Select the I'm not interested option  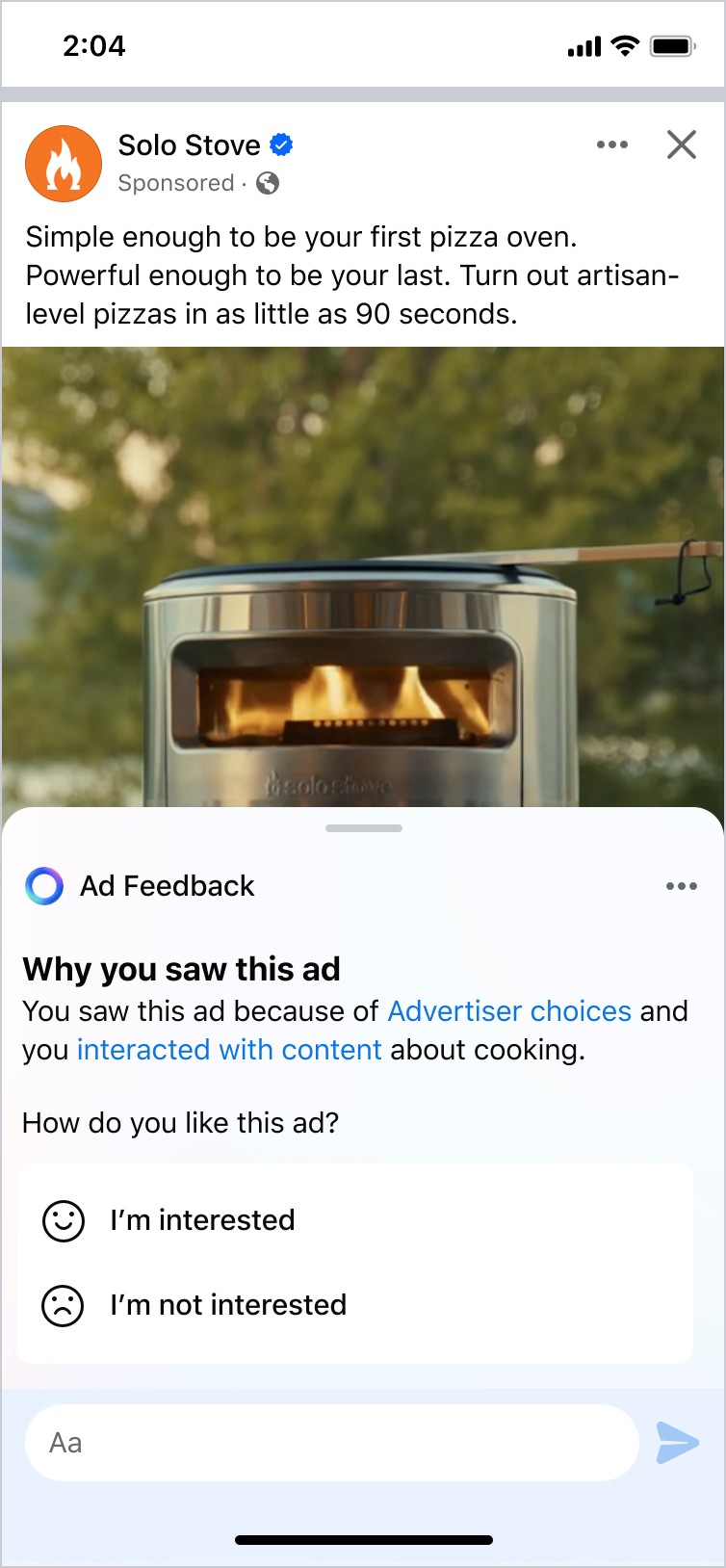tap(355, 1305)
